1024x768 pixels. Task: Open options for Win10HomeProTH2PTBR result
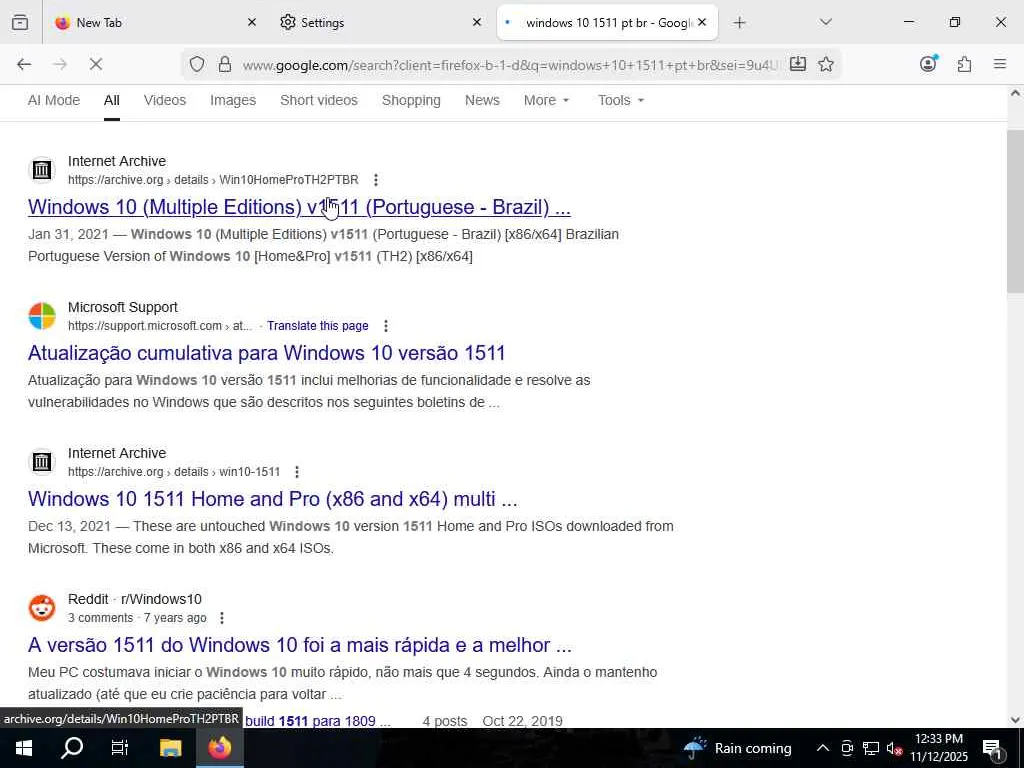click(x=375, y=180)
